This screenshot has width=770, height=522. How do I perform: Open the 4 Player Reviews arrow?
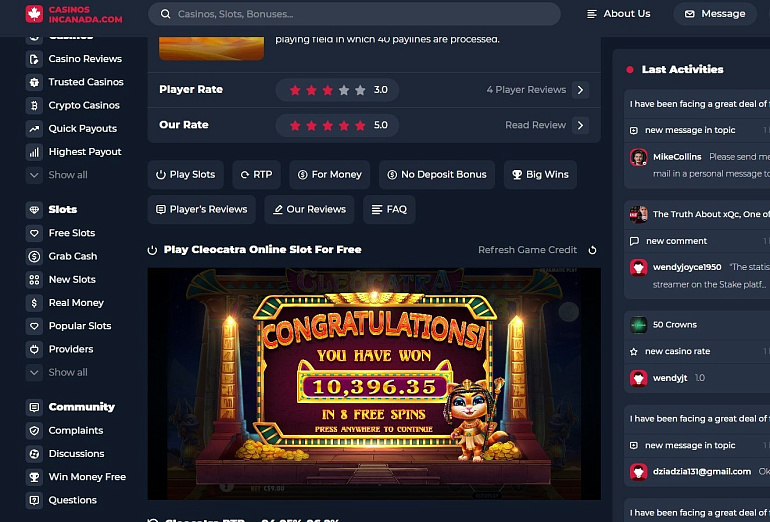tap(580, 90)
